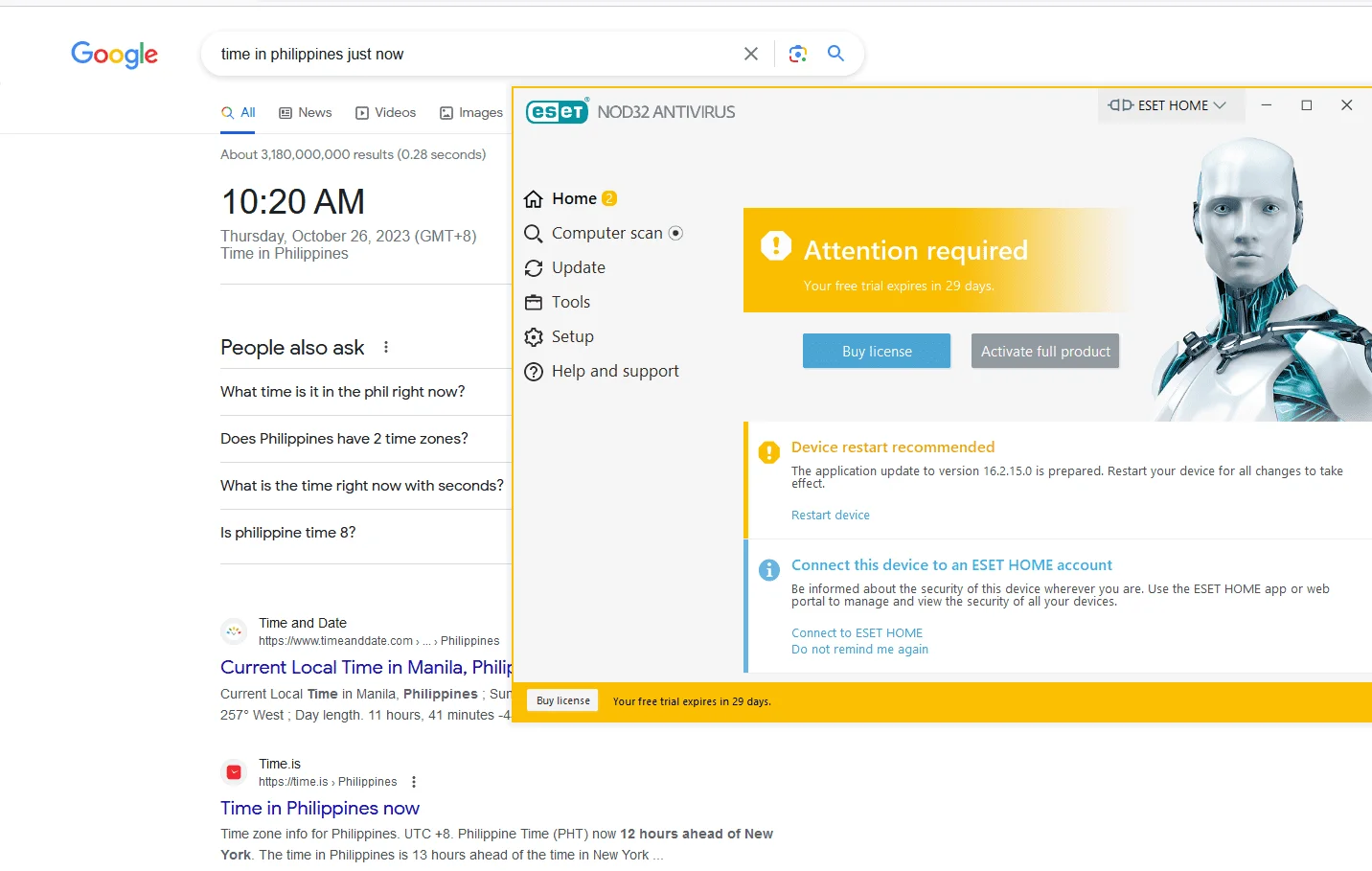Click the 10:20 AM time display

coord(293,202)
